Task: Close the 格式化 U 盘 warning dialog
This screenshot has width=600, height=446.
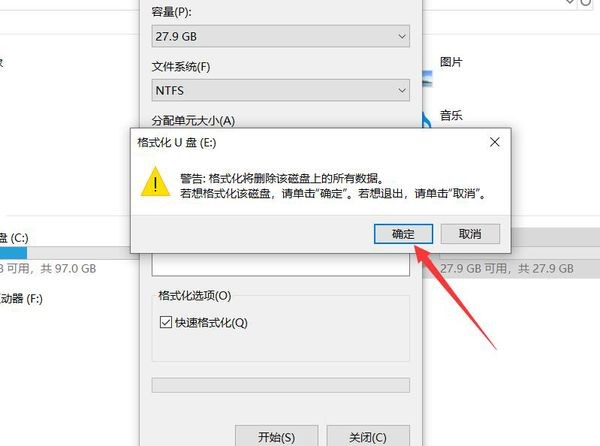Action: [x=494, y=142]
